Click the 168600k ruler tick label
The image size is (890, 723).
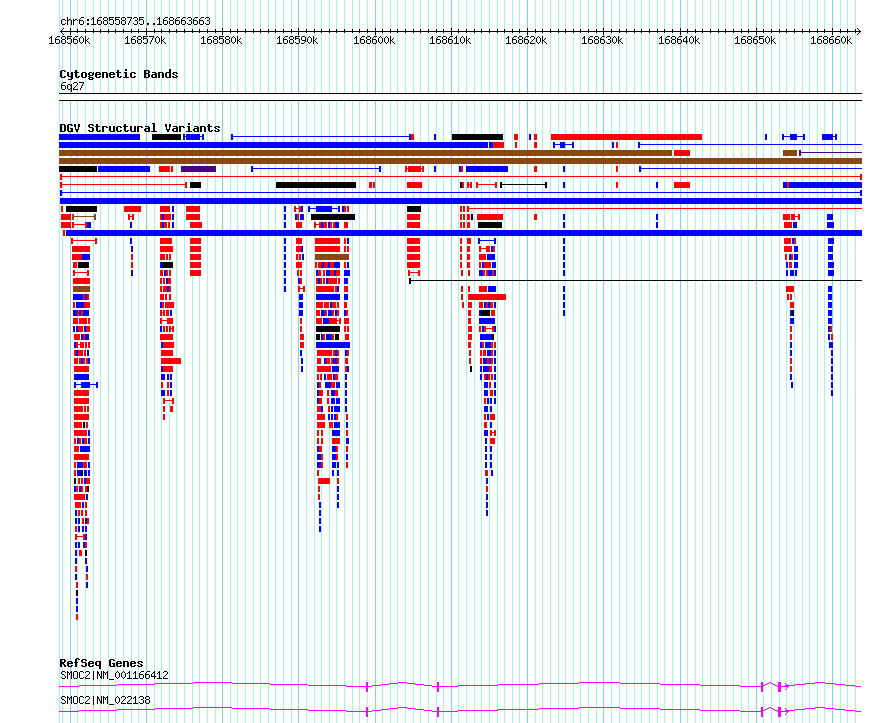(x=374, y=40)
